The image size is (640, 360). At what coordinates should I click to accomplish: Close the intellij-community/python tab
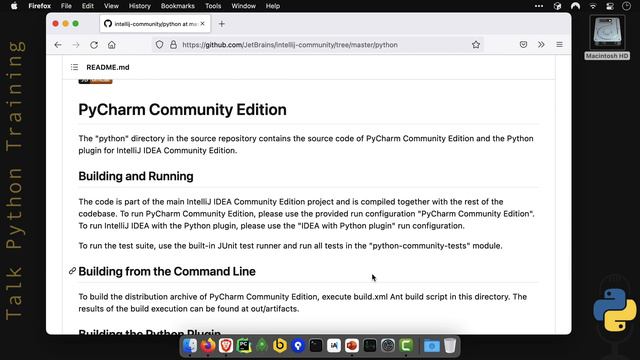click(x=202, y=24)
